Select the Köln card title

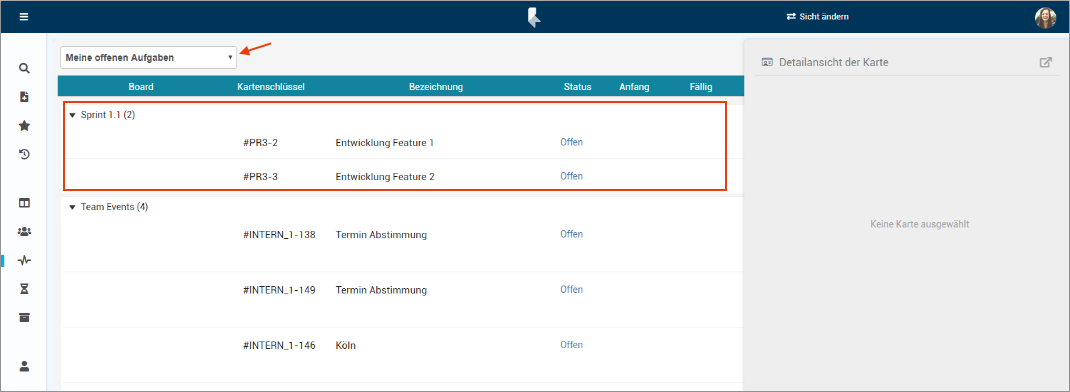click(x=345, y=346)
